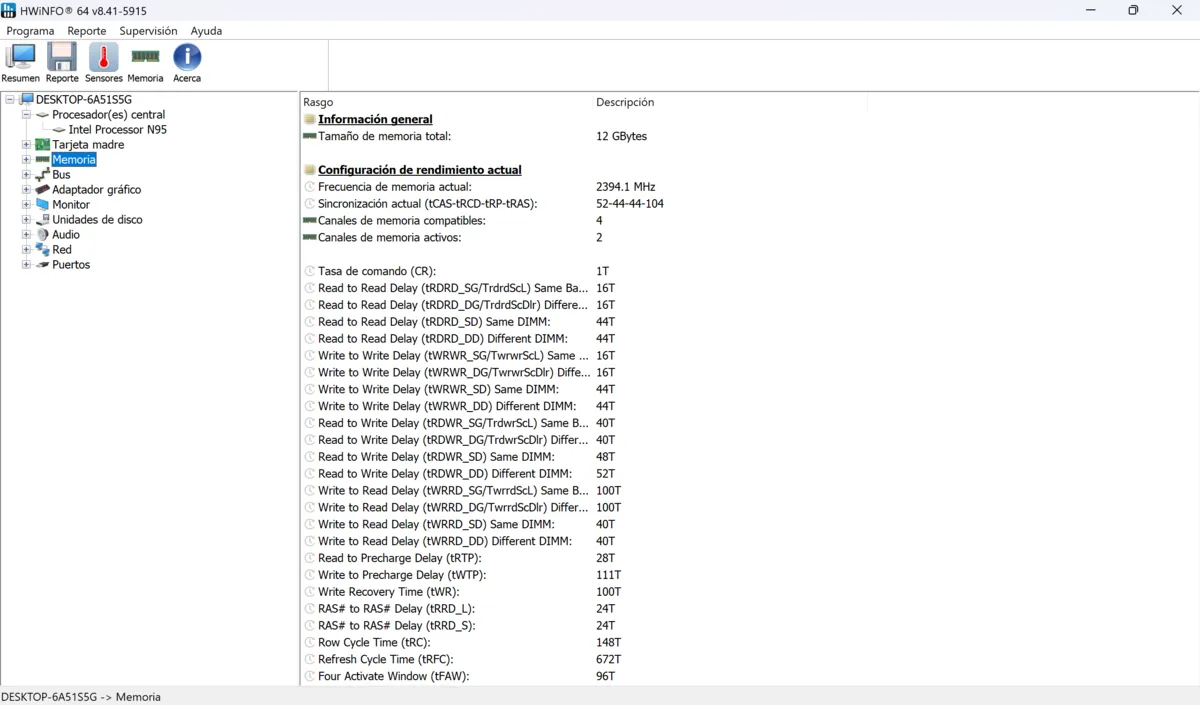Open the Resumen summary toolbar icon

[x=20, y=58]
